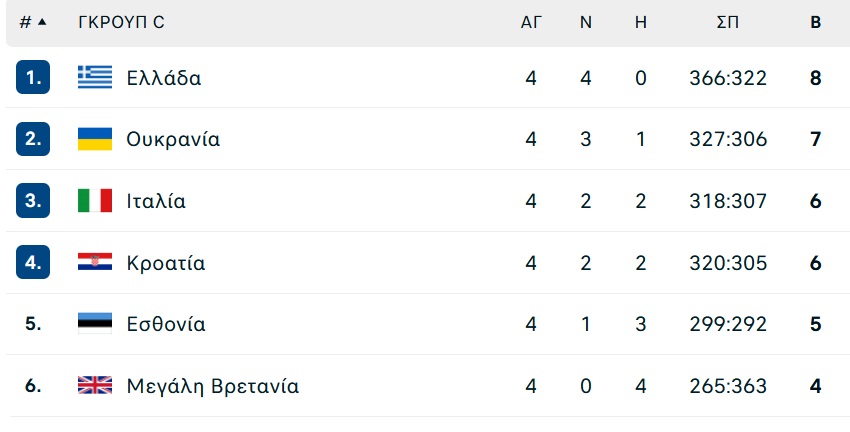Image resolution: width=850 pixels, height=432 pixels.
Task: Sort by the Ν wins header
Action: [586, 22]
